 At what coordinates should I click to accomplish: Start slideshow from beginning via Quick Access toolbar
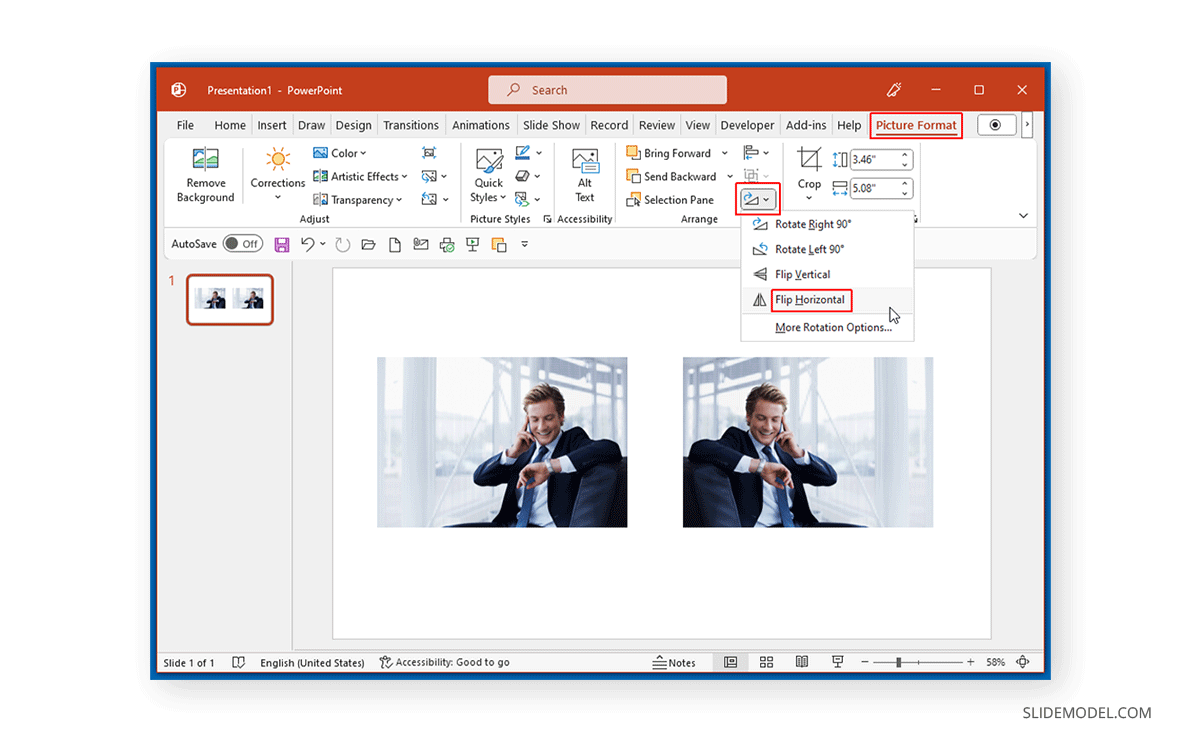coord(472,243)
